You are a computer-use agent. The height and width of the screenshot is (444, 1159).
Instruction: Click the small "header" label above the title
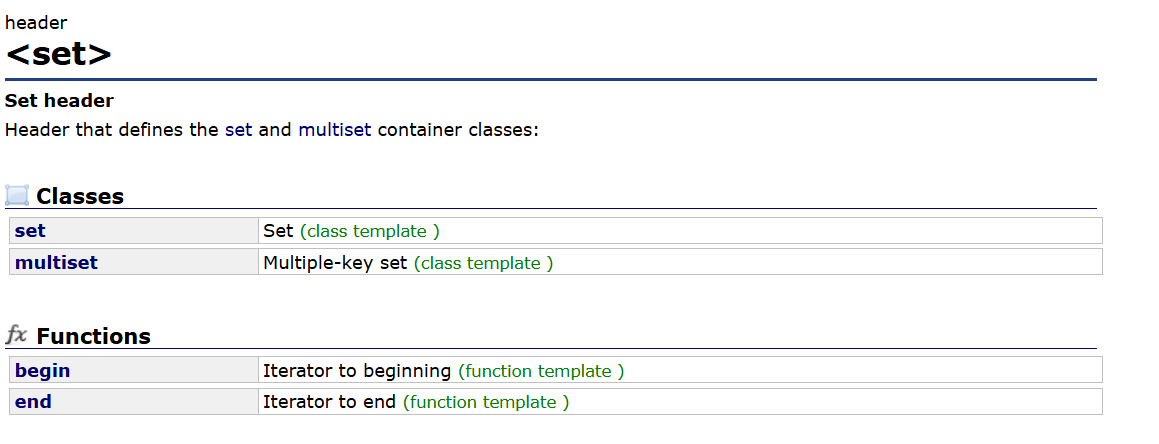[36, 23]
